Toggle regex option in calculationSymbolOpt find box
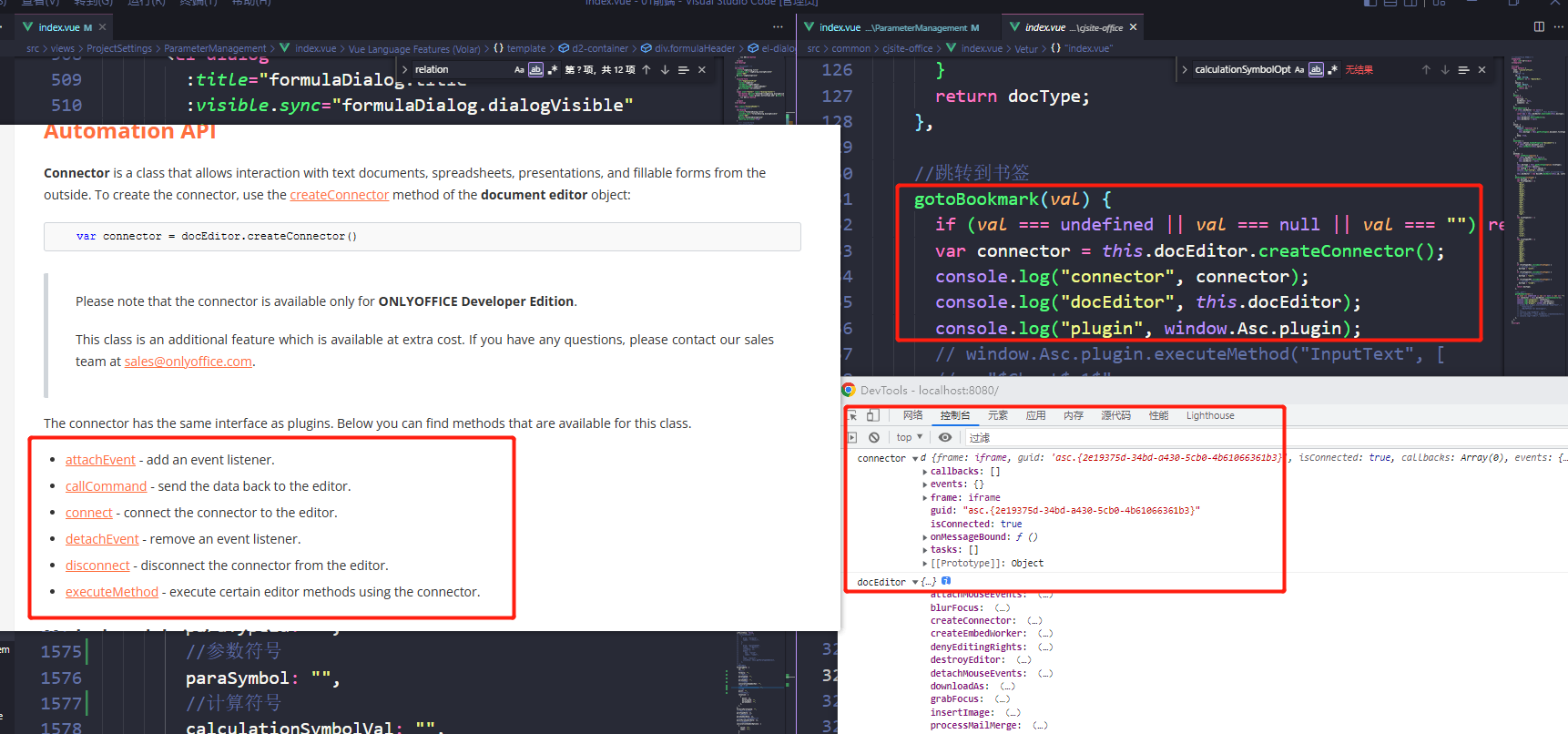The image size is (1568, 734). pos(1333,70)
